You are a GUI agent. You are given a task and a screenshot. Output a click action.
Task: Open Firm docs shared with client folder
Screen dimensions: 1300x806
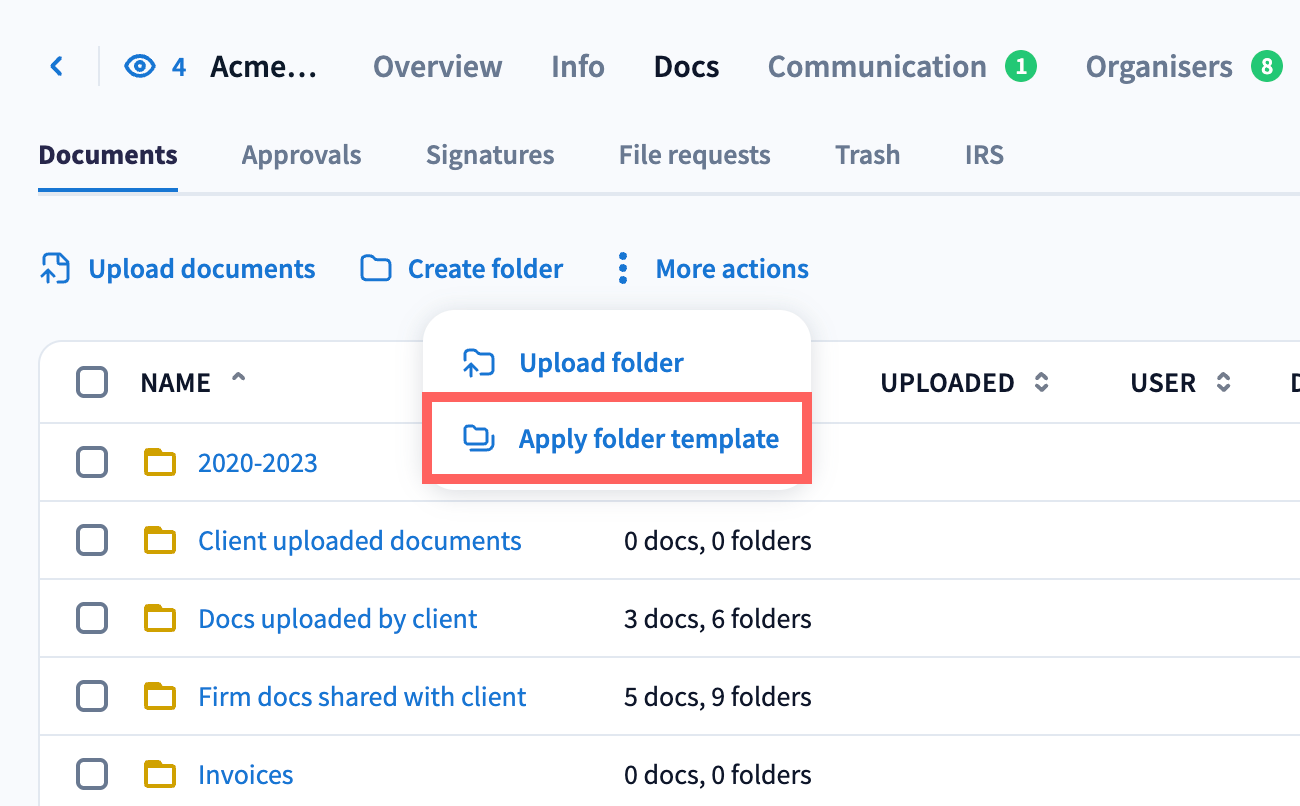362,697
